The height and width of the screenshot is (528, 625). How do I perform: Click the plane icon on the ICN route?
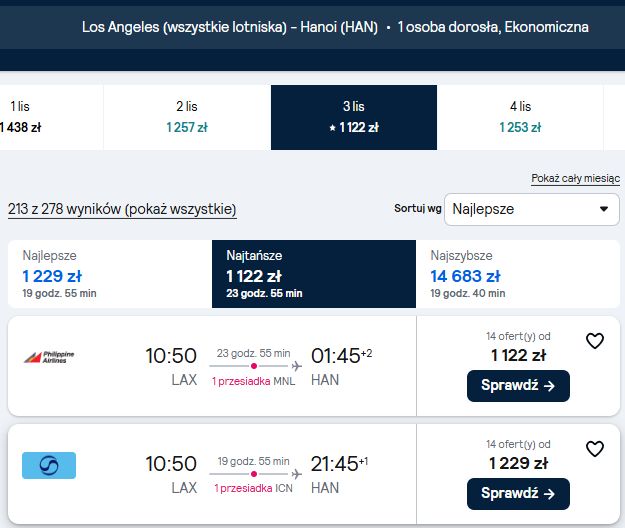[x=297, y=474]
